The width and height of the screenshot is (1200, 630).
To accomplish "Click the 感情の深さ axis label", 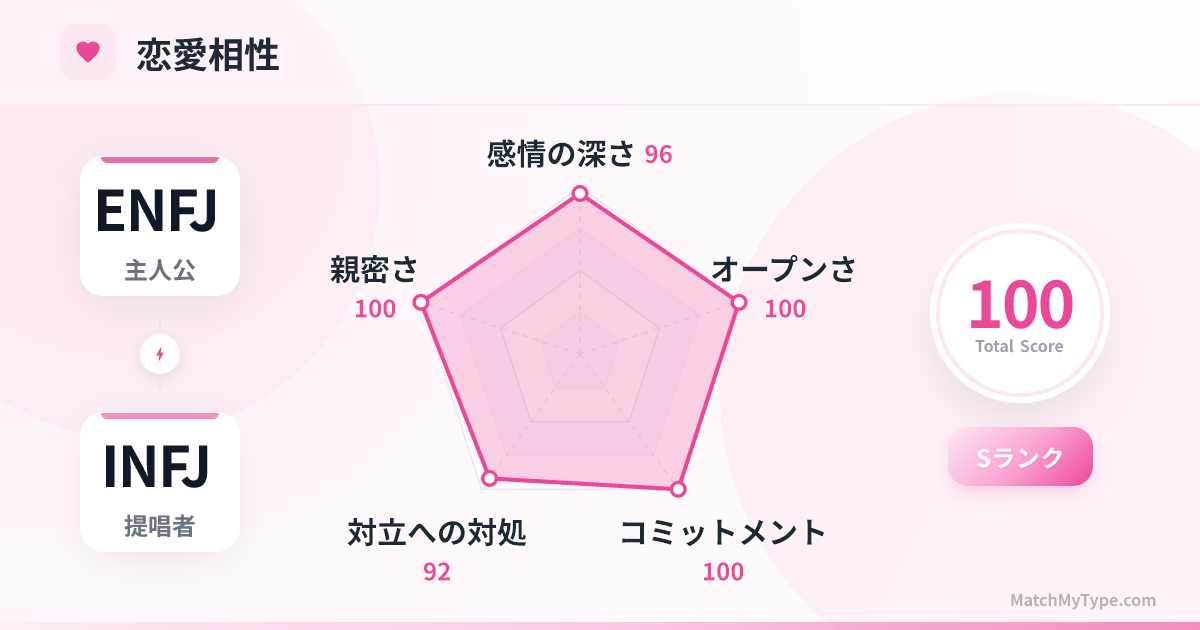I will (x=561, y=154).
